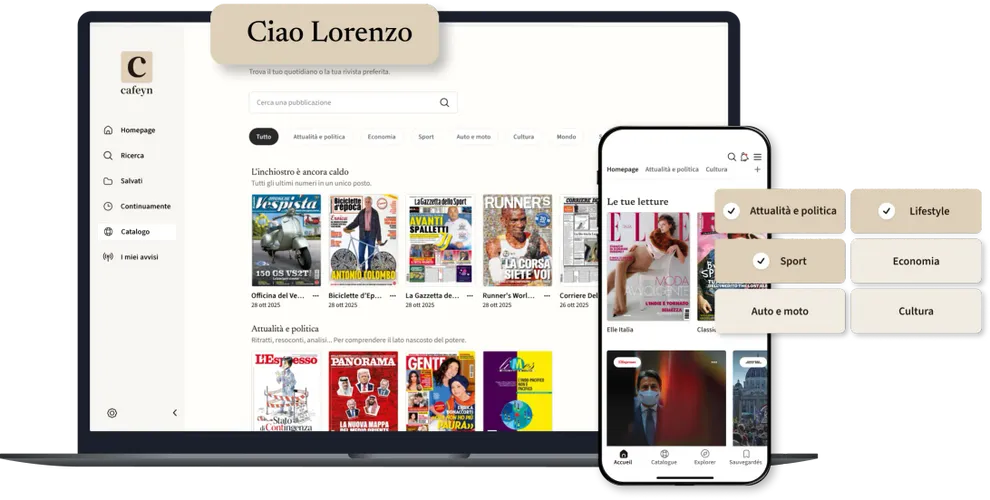Open the Panorama magazine cover
990x500 pixels.
(x=363, y=391)
